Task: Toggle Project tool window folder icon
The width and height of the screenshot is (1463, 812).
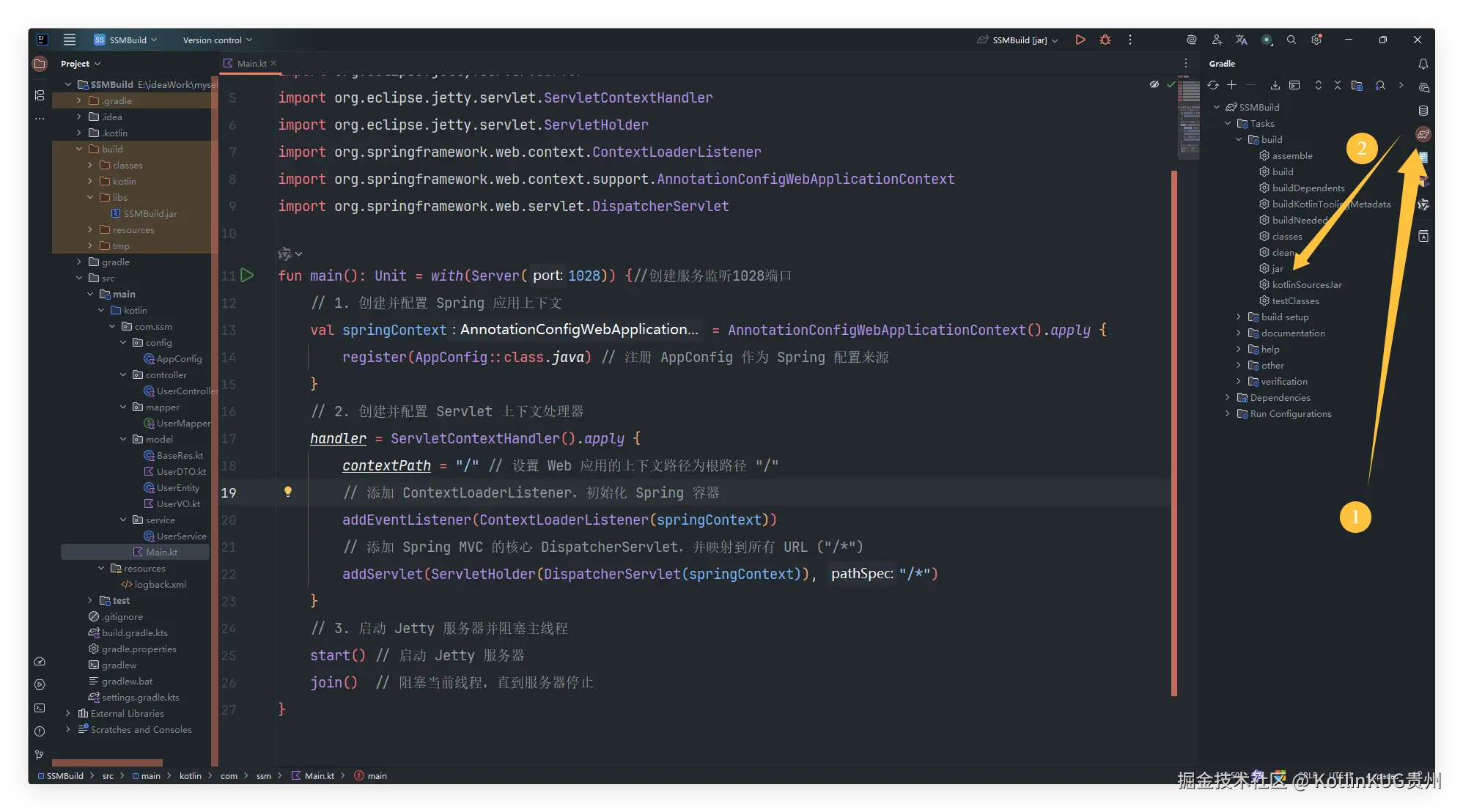Action: click(40, 64)
